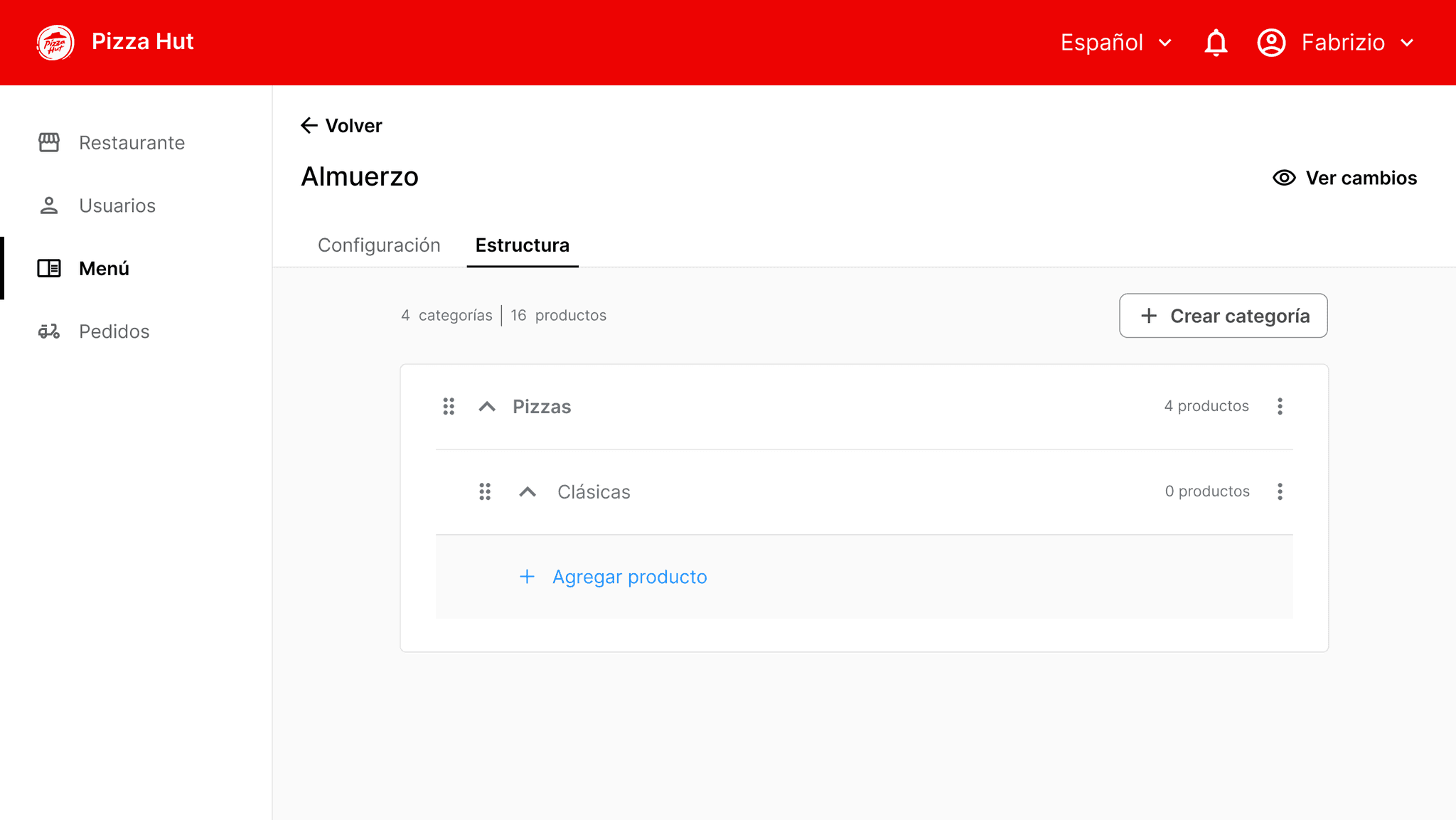The height and width of the screenshot is (820, 1456).
Task: Click the Restaurante storefront icon
Action: coord(49,142)
